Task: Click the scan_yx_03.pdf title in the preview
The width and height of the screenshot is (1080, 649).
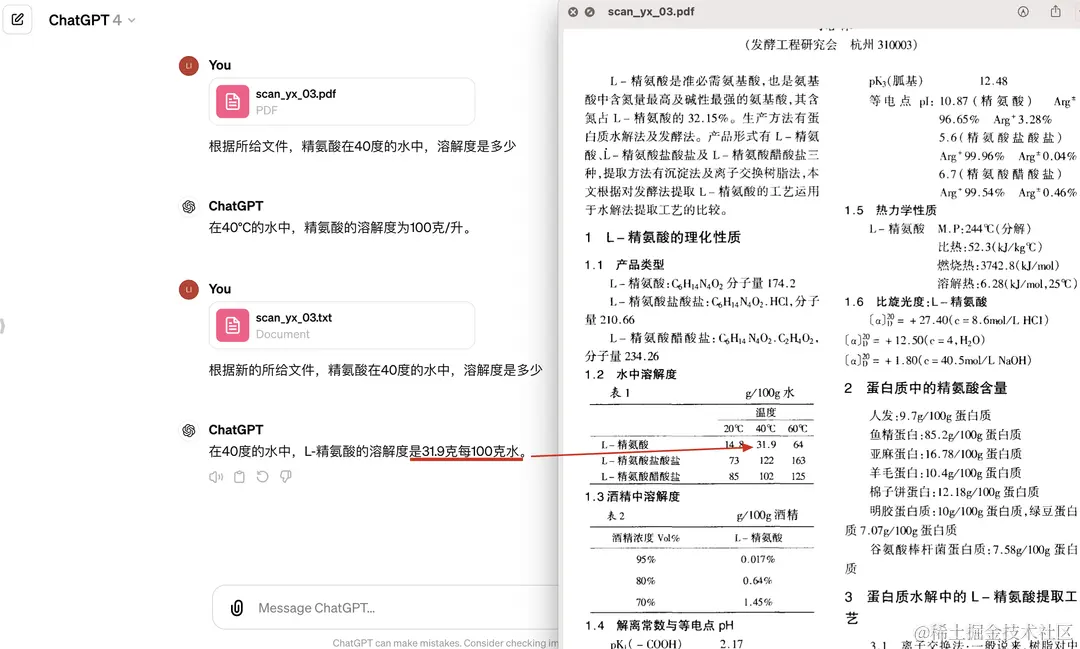Action: [x=651, y=12]
